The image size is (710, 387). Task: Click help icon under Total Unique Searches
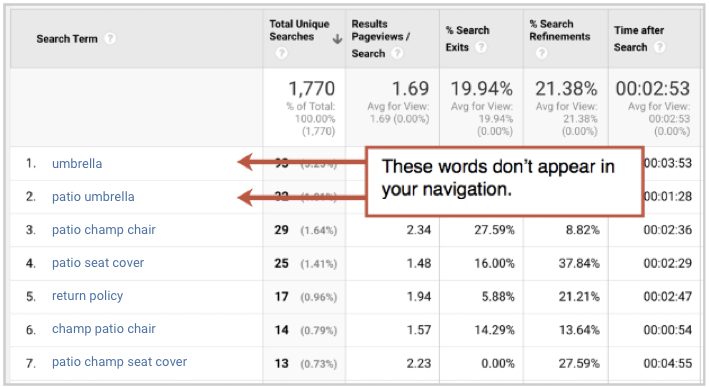(x=281, y=53)
